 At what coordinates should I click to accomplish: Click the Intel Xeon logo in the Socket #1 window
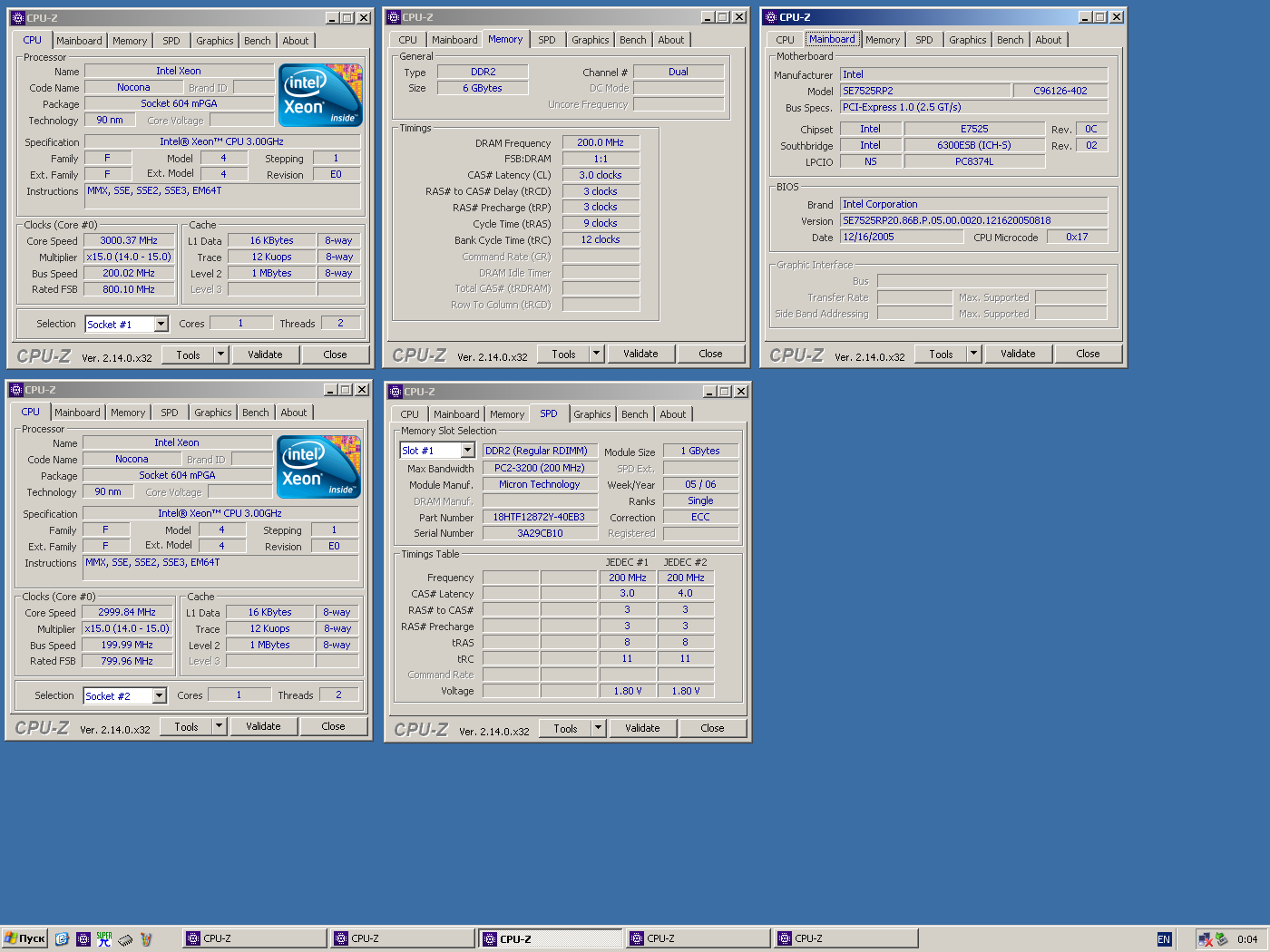(x=320, y=94)
